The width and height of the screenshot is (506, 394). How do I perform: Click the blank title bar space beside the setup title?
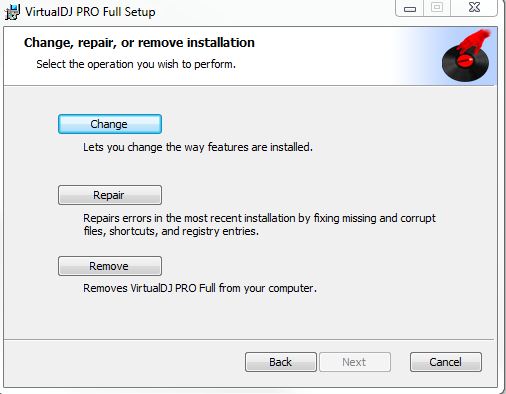273,12
